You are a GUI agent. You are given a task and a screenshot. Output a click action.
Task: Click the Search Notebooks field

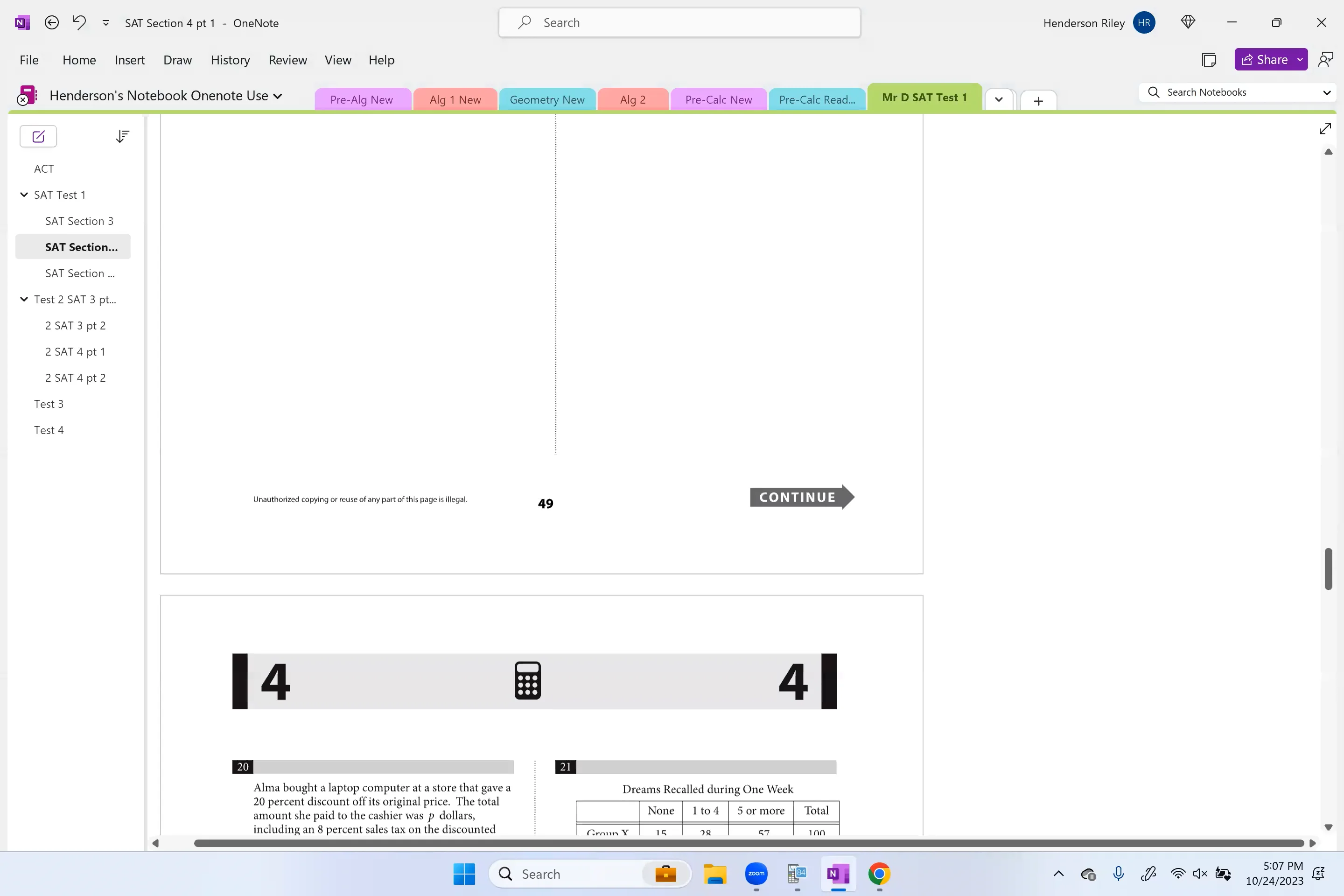1234,92
